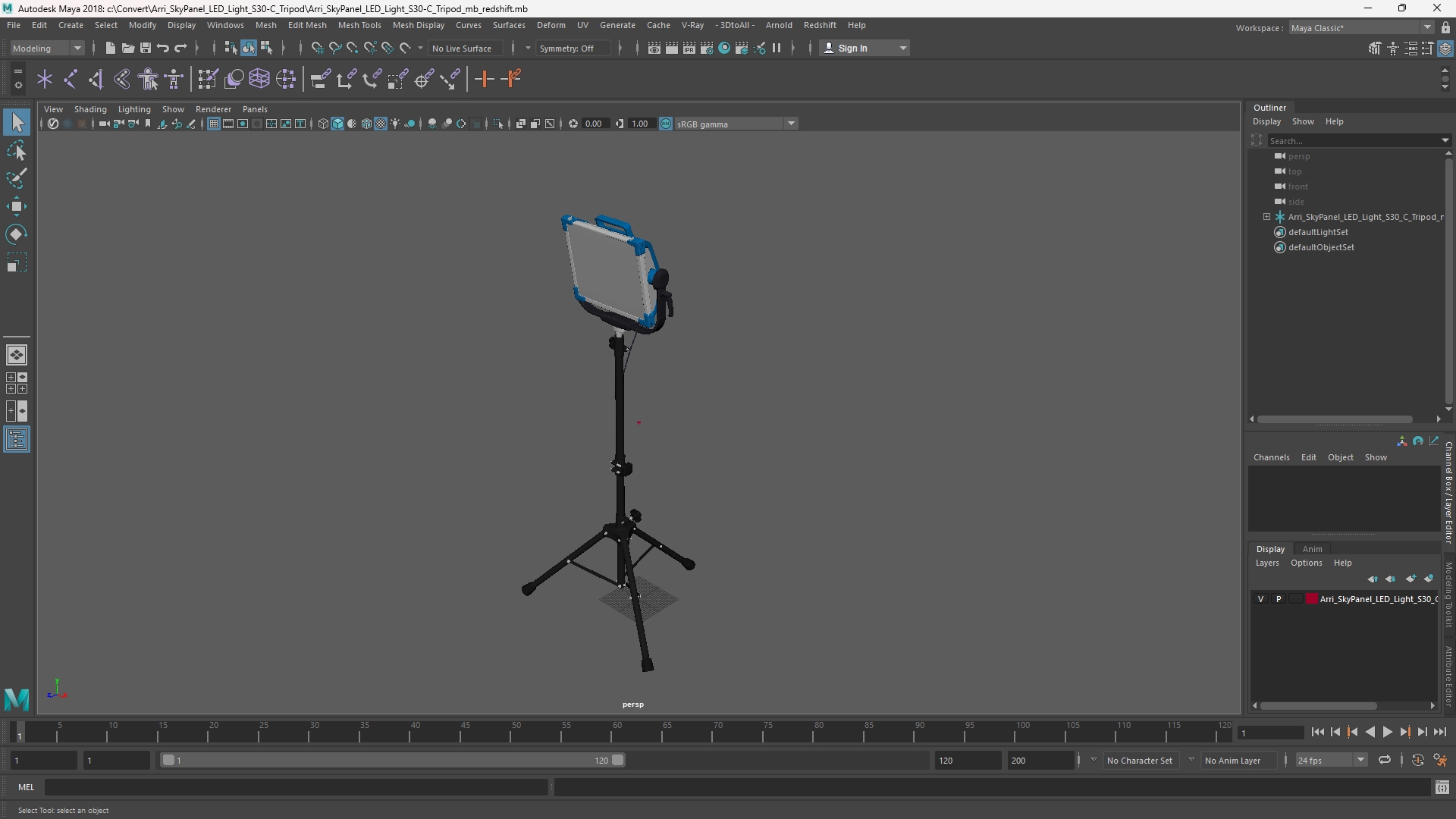This screenshot has height=819, width=1456.
Task: Click the Save Scene icon
Action: point(145,48)
